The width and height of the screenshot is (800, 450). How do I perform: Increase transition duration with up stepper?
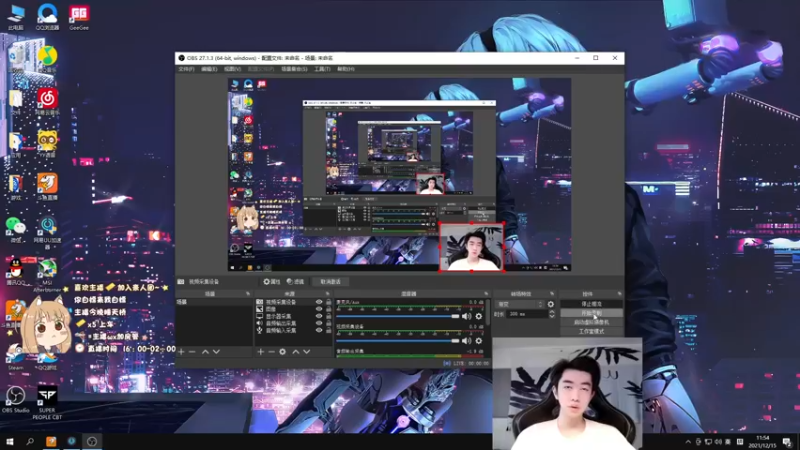point(552,312)
